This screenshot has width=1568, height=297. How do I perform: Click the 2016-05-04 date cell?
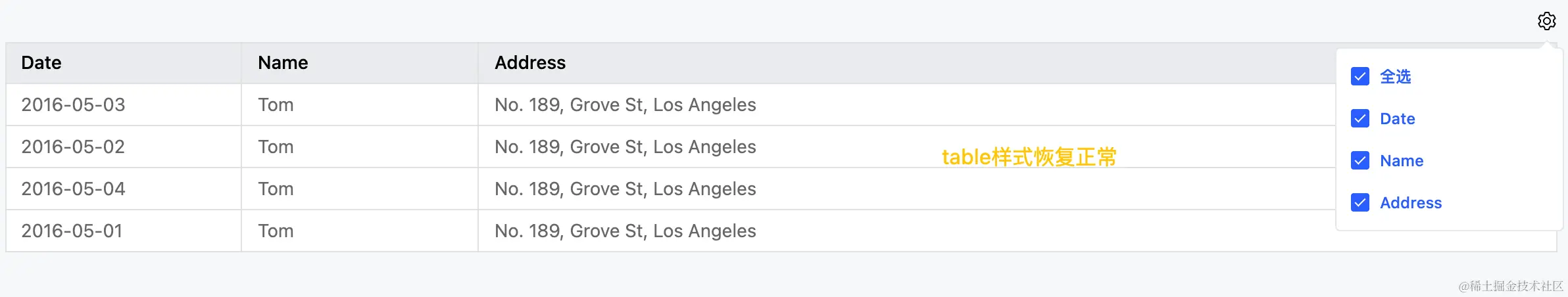[x=124, y=189]
